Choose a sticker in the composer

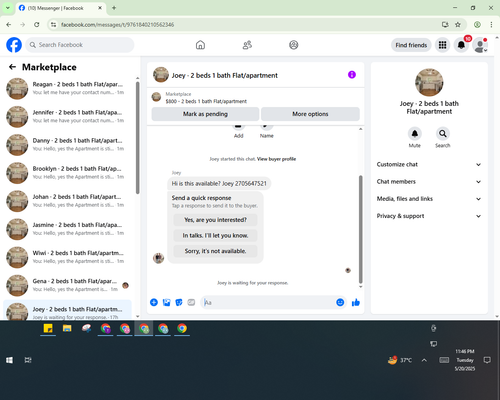click(179, 302)
